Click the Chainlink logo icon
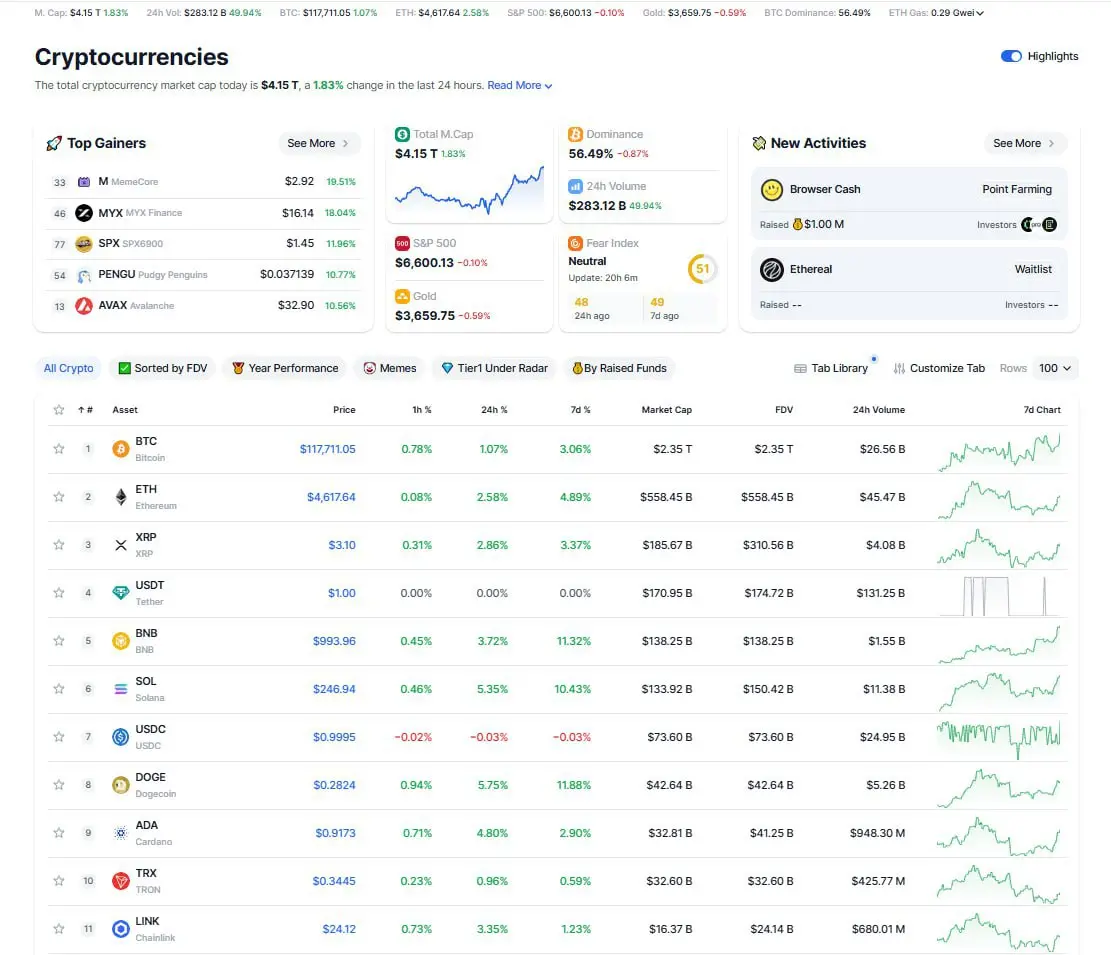This screenshot has width=1111, height=955. click(x=120, y=929)
